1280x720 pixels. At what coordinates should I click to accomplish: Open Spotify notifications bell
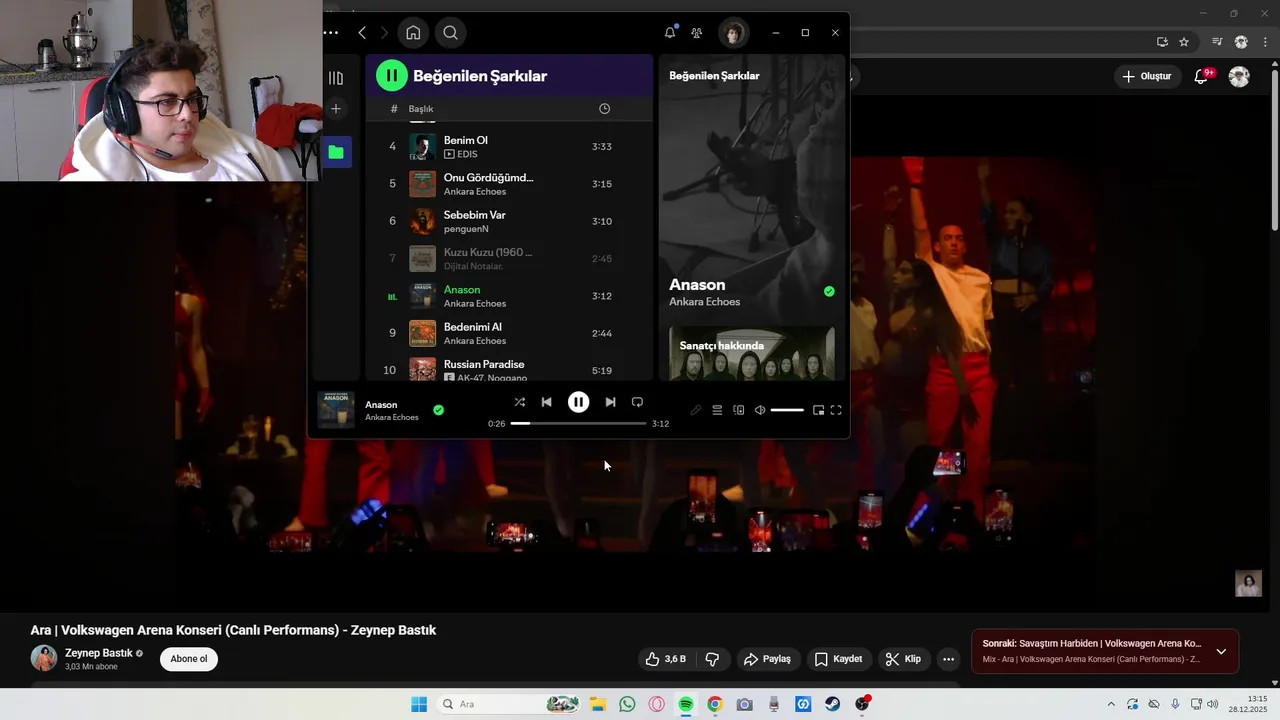tap(670, 33)
